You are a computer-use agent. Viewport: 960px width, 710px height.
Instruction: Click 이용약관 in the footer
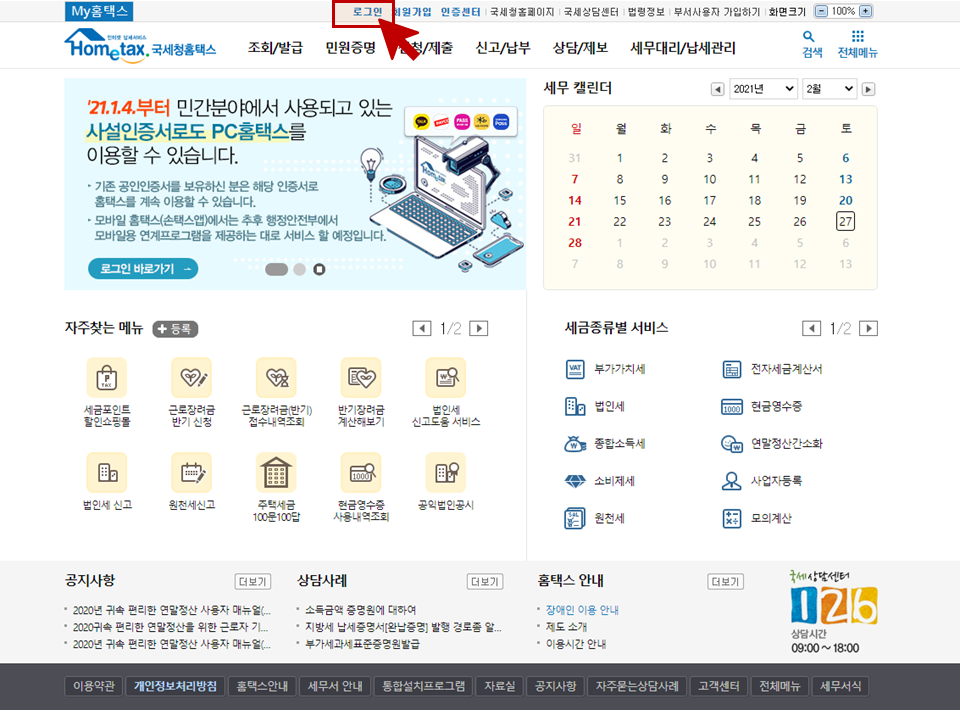(x=94, y=686)
